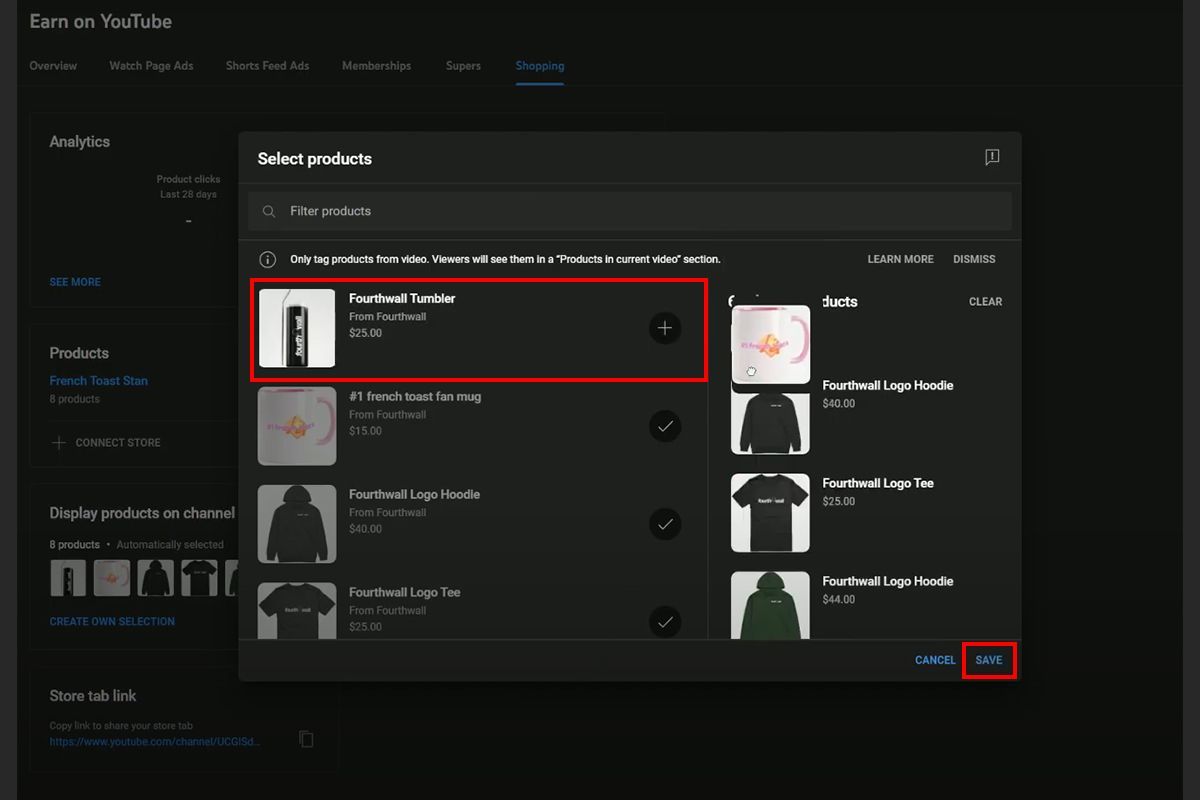Click the 'Automatically selected' label

click(170, 545)
